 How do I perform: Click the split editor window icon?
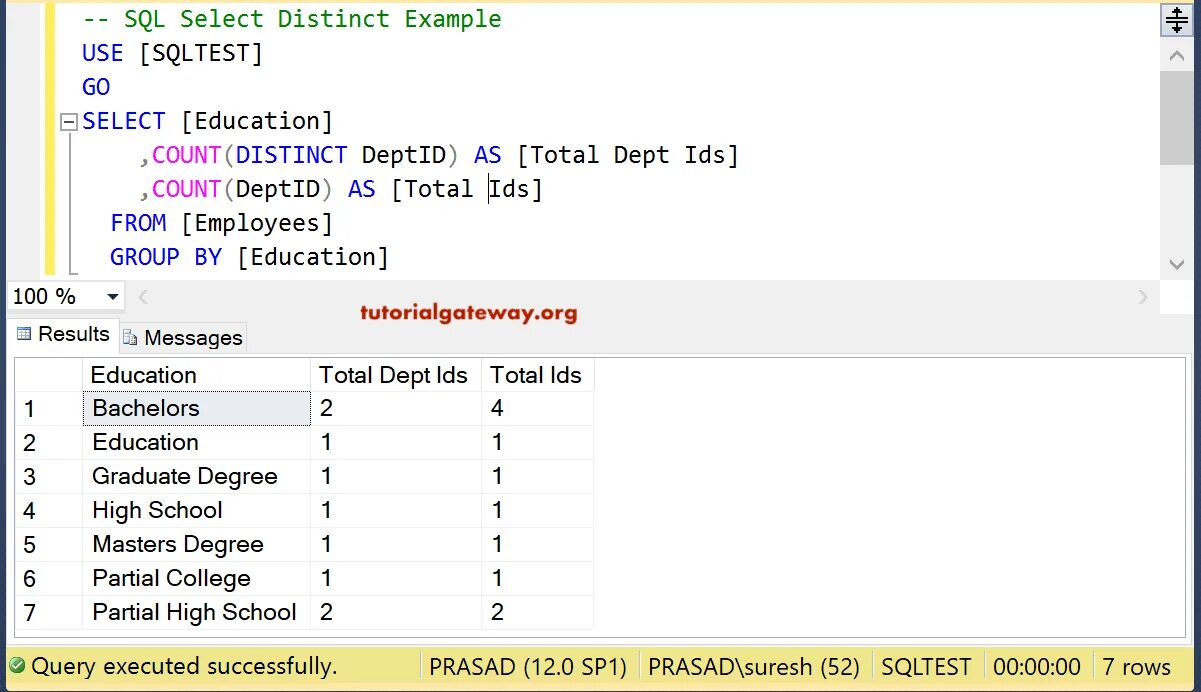pyautogui.click(x=1176, y=20)
